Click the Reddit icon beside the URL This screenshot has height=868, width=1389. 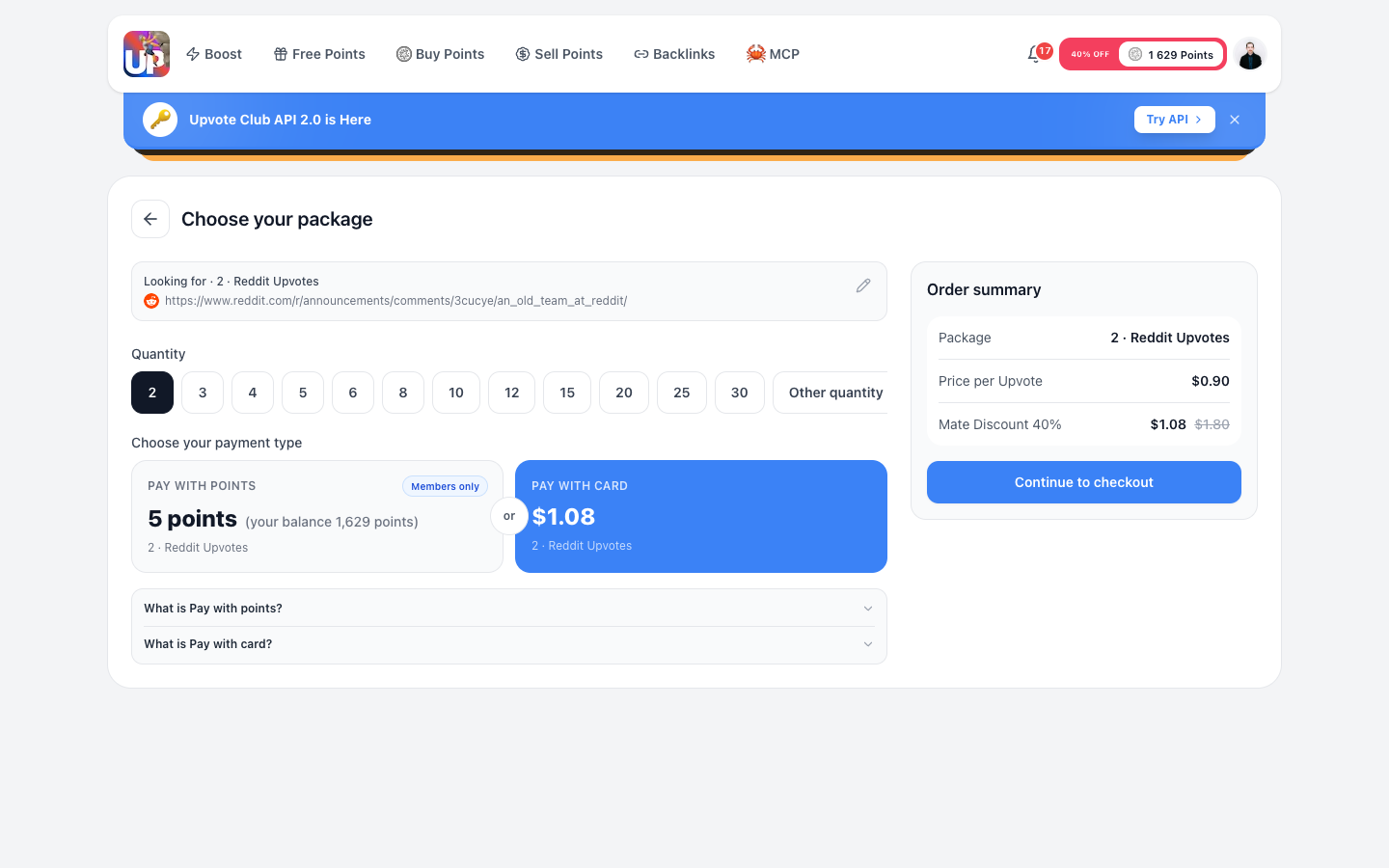click(x=151, y=301)
